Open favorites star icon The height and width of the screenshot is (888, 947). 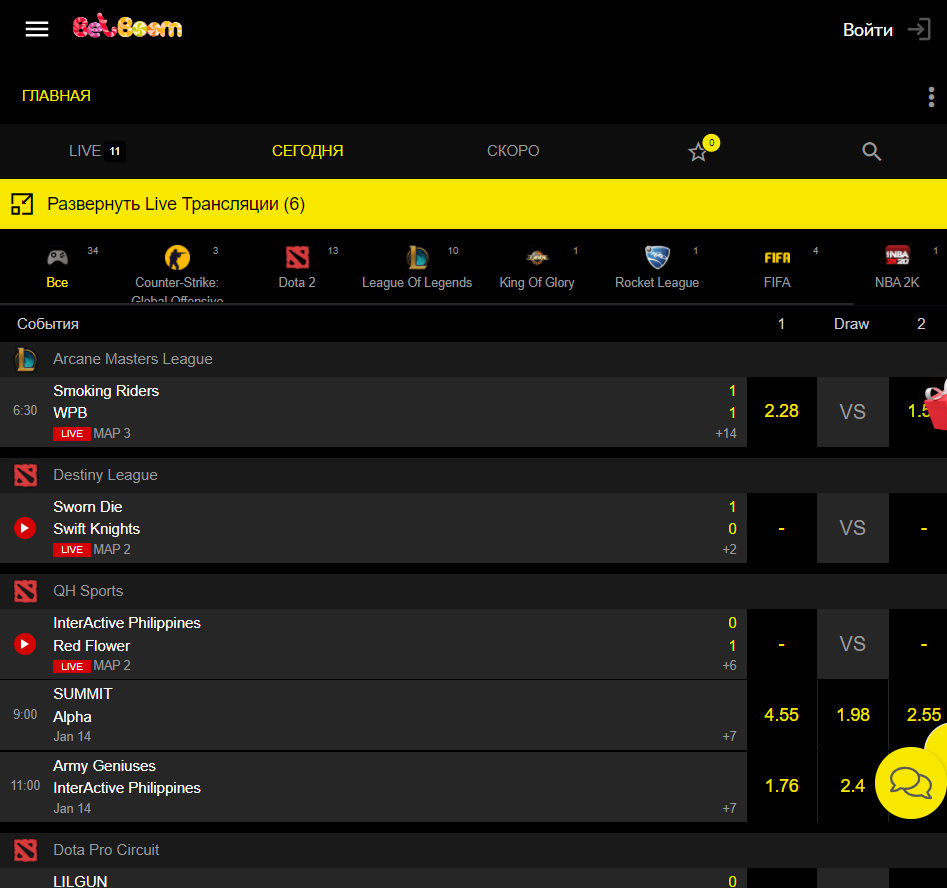coord(698,152)
